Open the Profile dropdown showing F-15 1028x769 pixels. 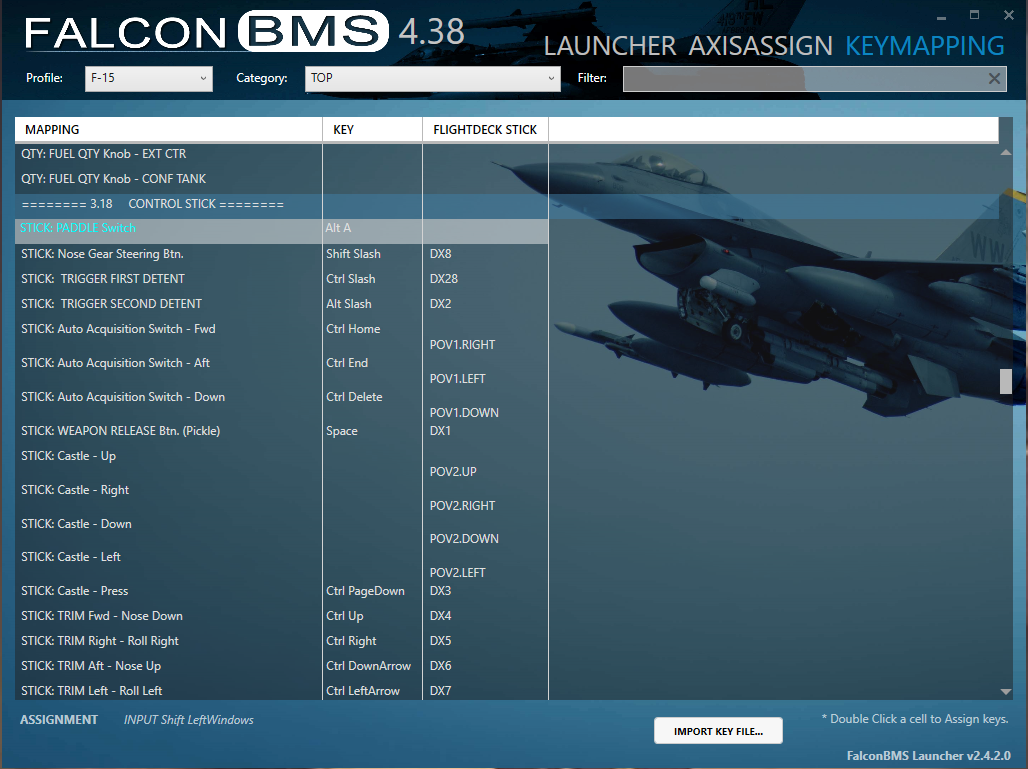(149, 79)
